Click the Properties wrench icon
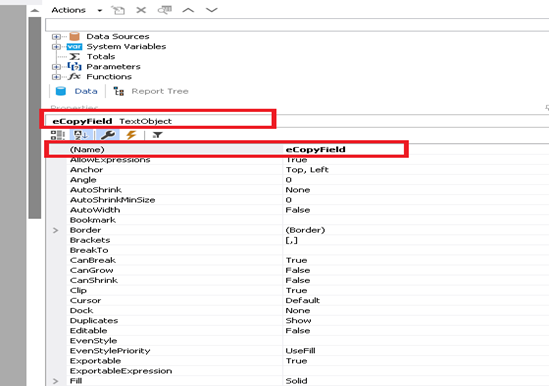Viewport: 554px width, 386px height. click(108, 135)
